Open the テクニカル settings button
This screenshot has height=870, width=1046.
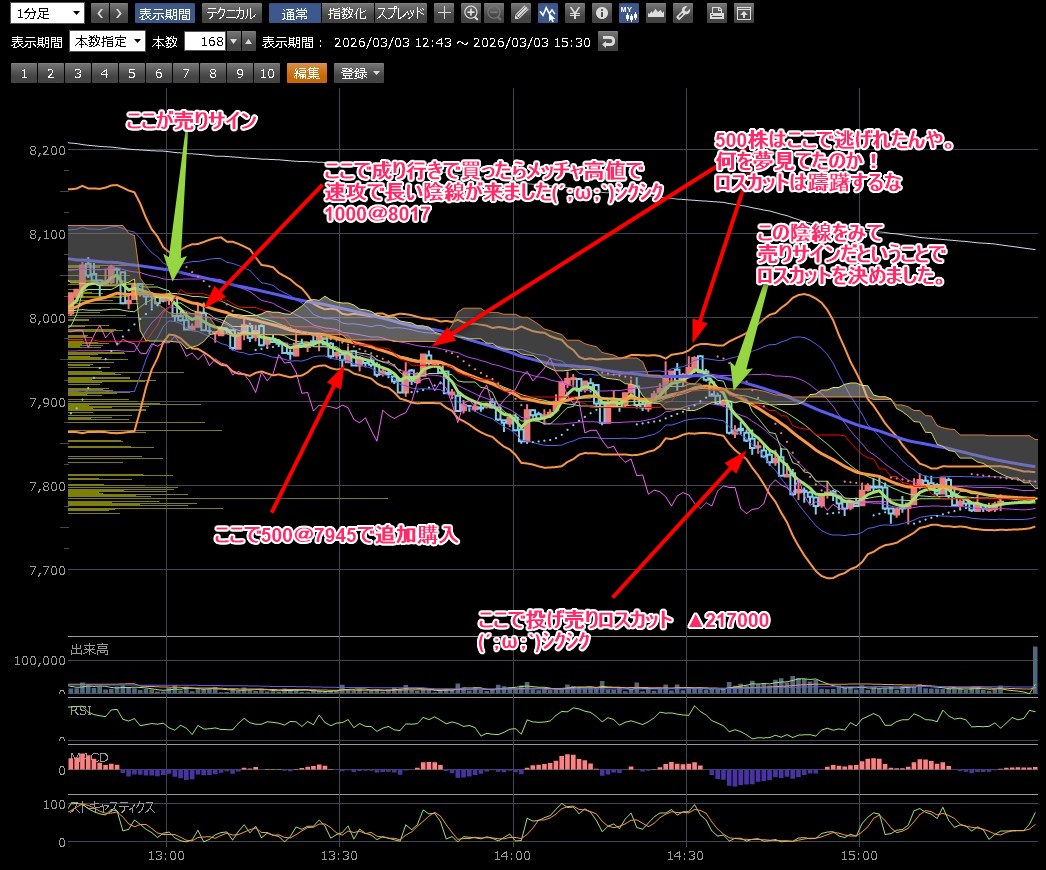pos(232,13)
